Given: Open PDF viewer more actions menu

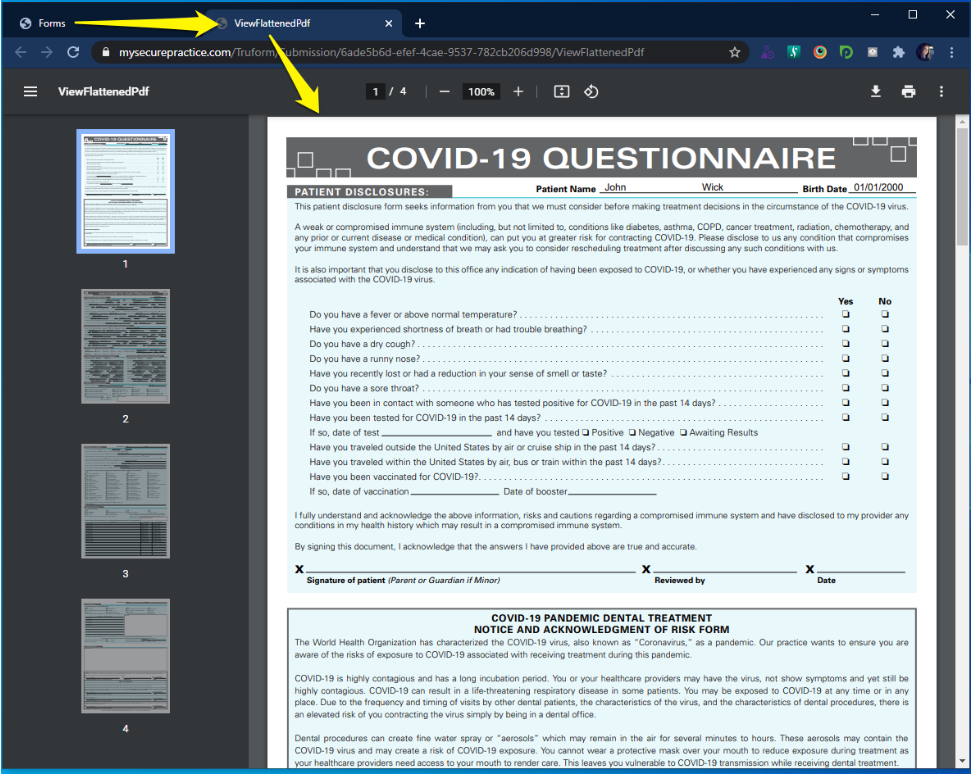Looking at the screenshot, I should point(941,92).
